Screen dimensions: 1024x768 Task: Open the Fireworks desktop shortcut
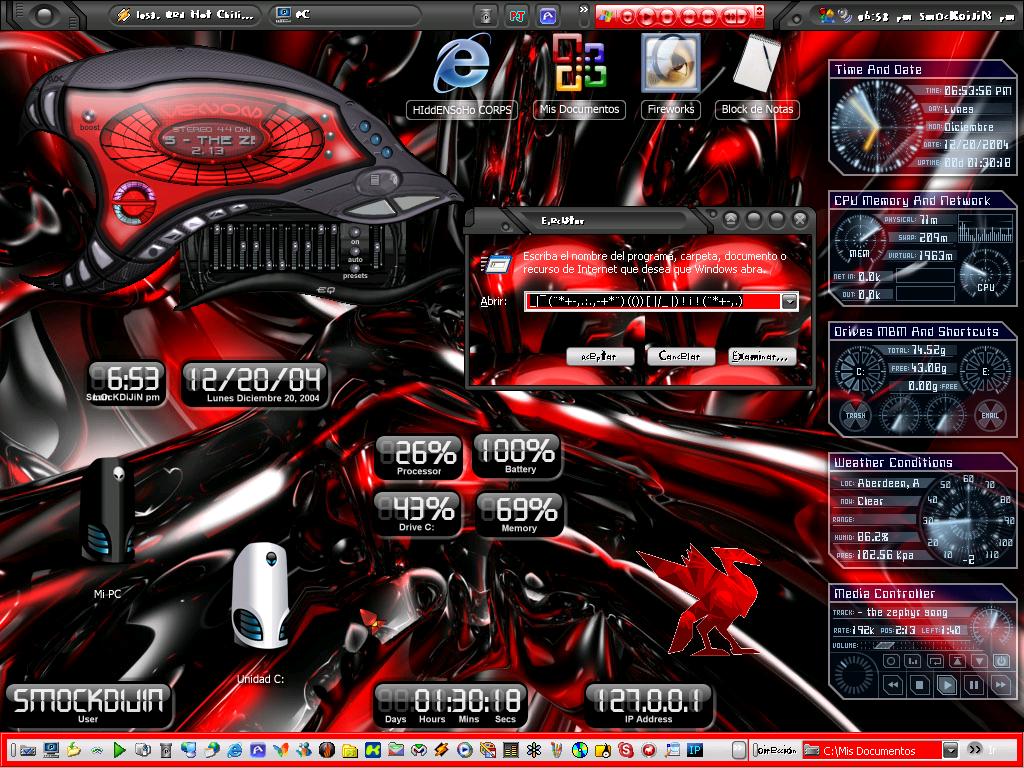pos(671,63)
